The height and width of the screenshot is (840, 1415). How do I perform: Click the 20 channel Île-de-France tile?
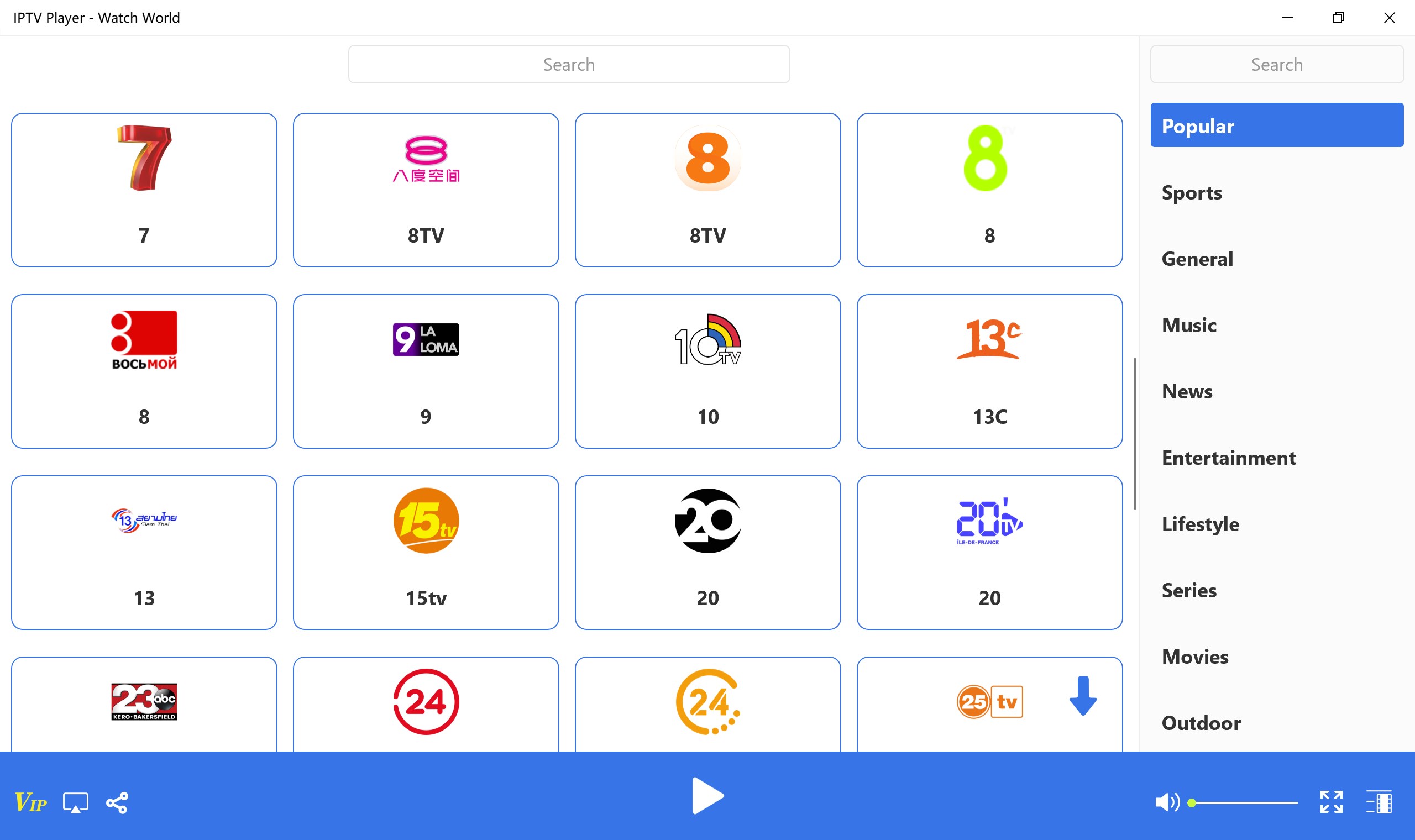tap(988, 552)
